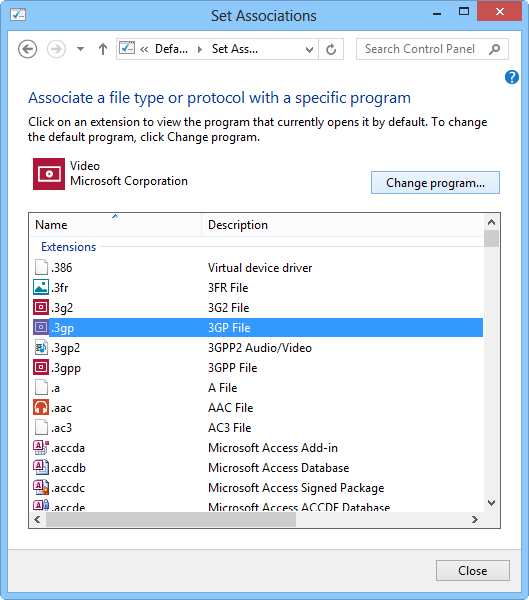
Task: Select the .ac3 blank file icon
Action: [x=41, y=427]
